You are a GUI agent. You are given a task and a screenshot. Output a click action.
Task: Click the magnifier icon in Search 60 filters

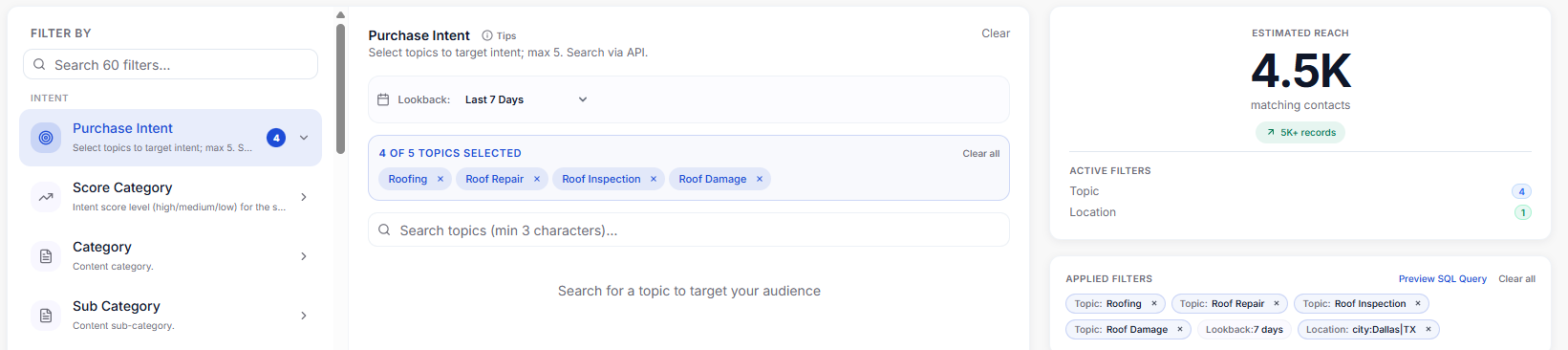pos(39,65)
